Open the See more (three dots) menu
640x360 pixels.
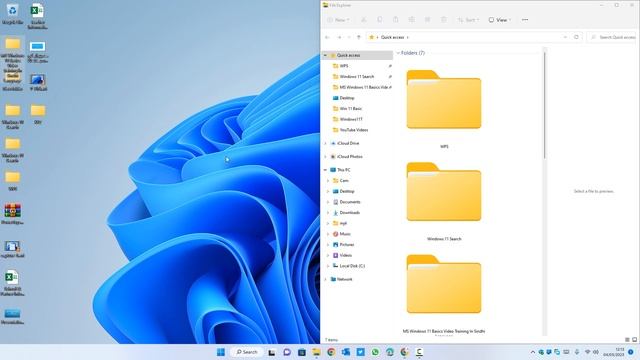525,20
